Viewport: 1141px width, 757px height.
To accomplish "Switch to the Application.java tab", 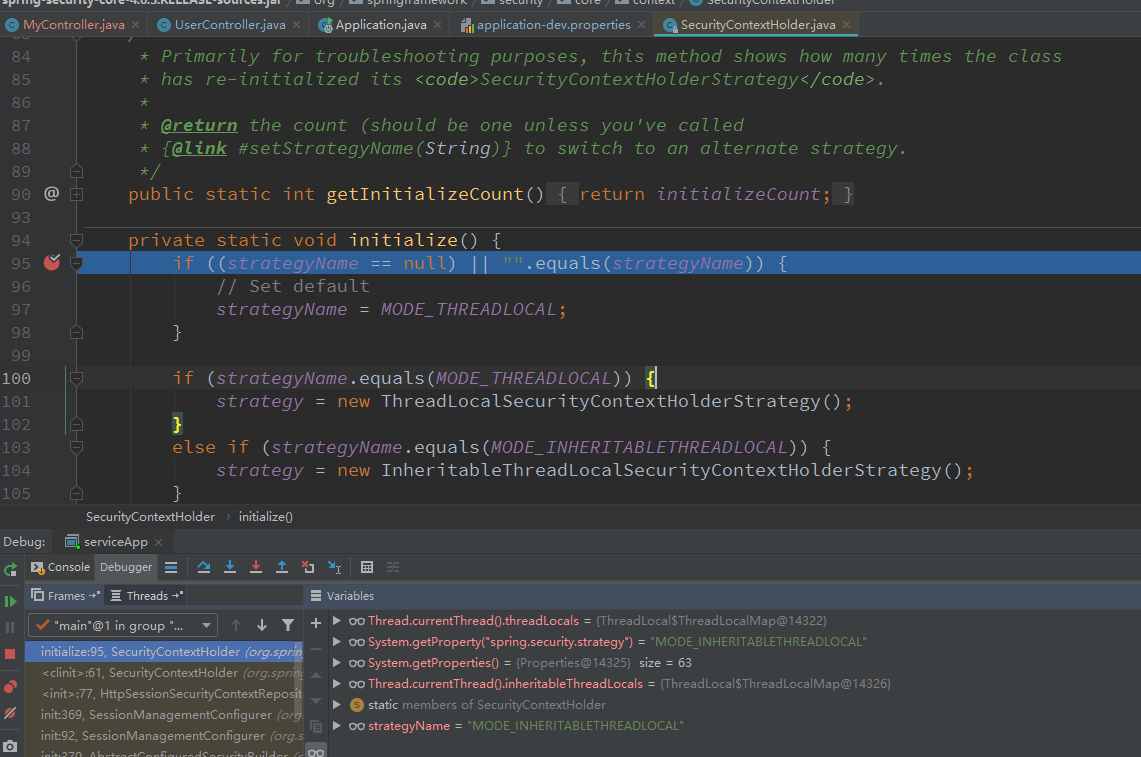I will [x=381, y=25].
